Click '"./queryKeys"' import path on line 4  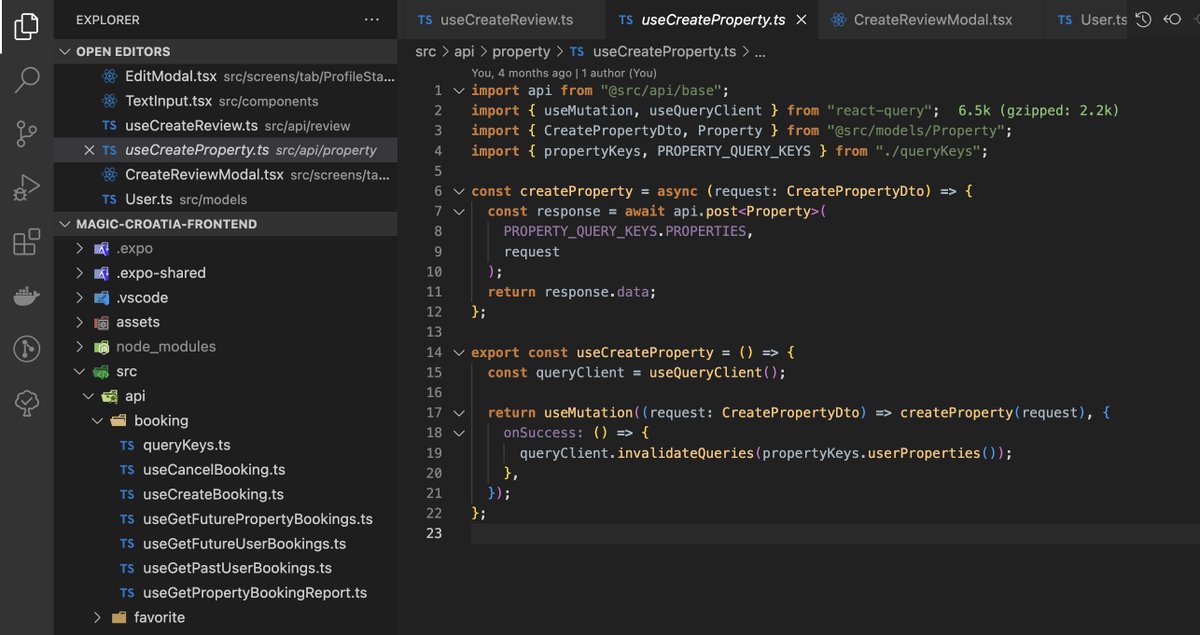pyautogui.click(x=930, y=151)
